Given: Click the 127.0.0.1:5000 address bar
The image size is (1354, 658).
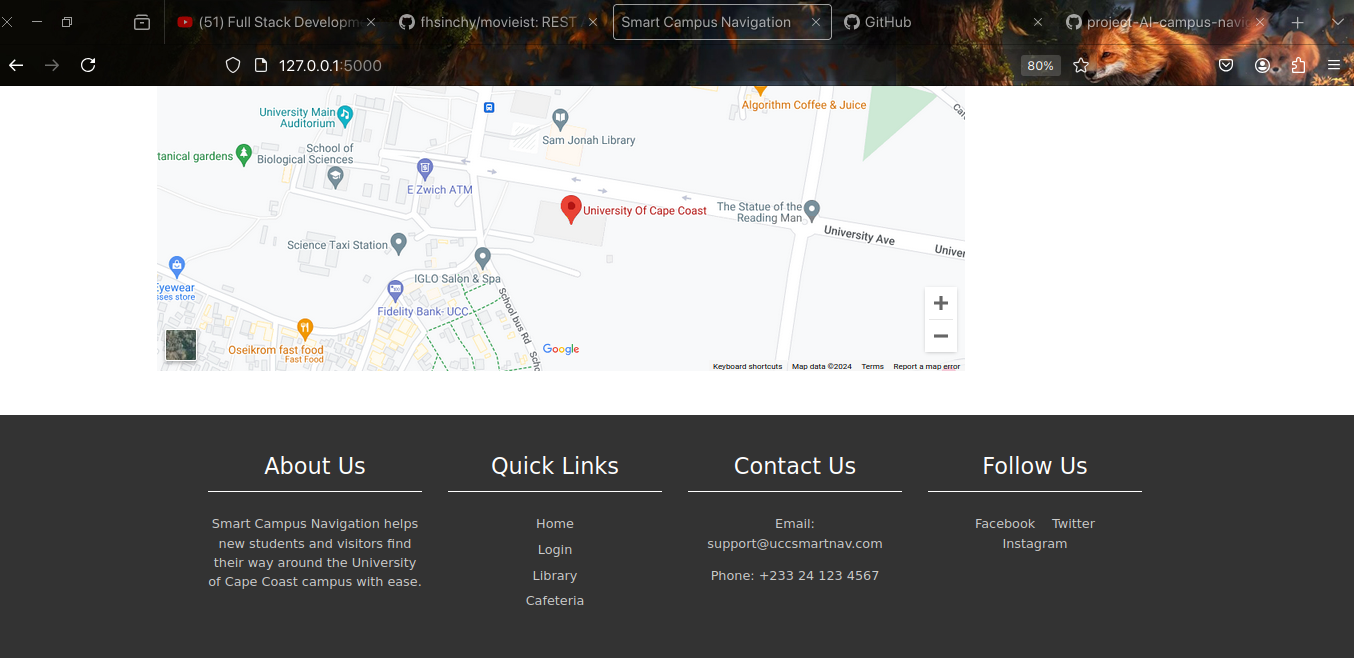Looking at the screenshot, I should pyautogui.click(x=330, y=65).
